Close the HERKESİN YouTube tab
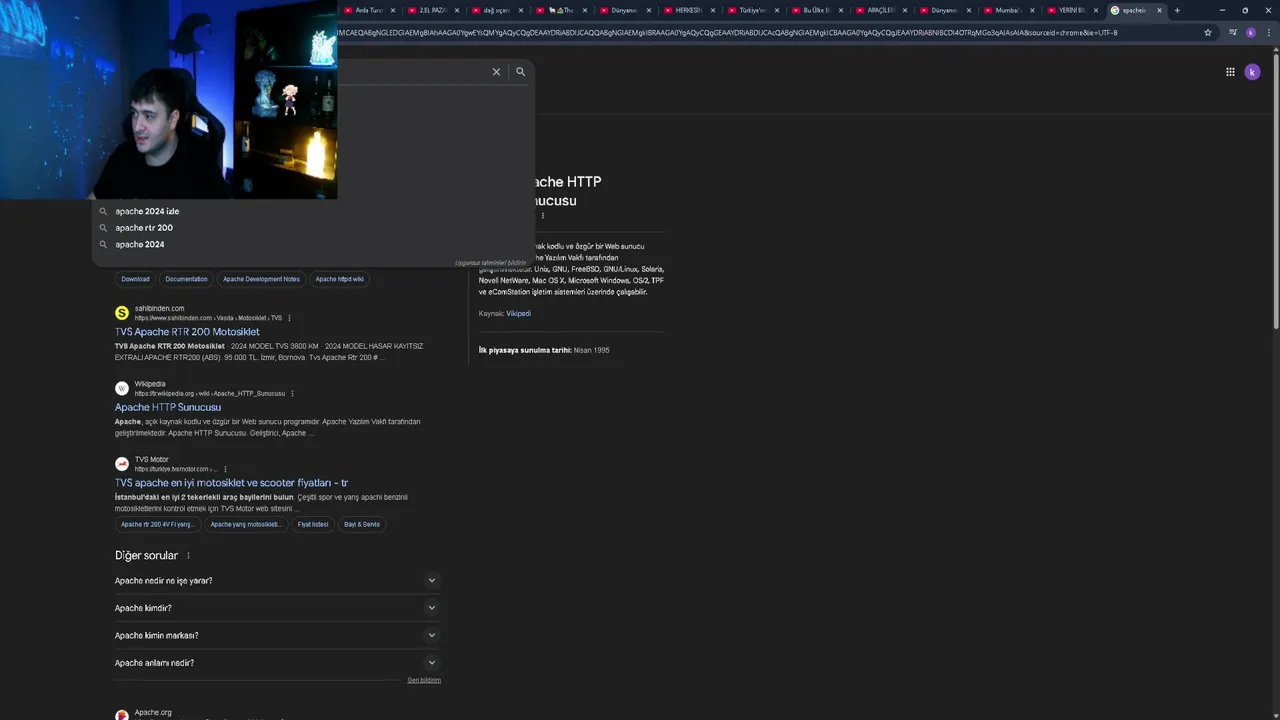The width and height of the screenshot is (1280, 720). 712,10
